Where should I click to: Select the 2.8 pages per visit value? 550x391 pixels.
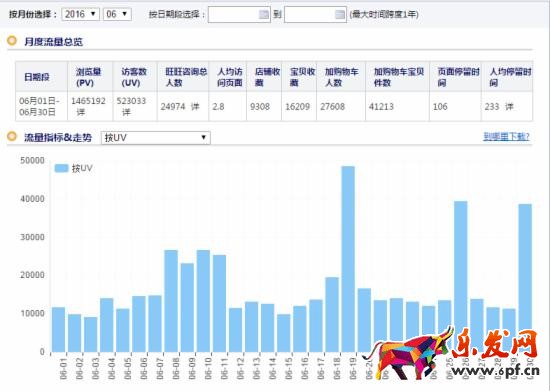tap(218, 107)
